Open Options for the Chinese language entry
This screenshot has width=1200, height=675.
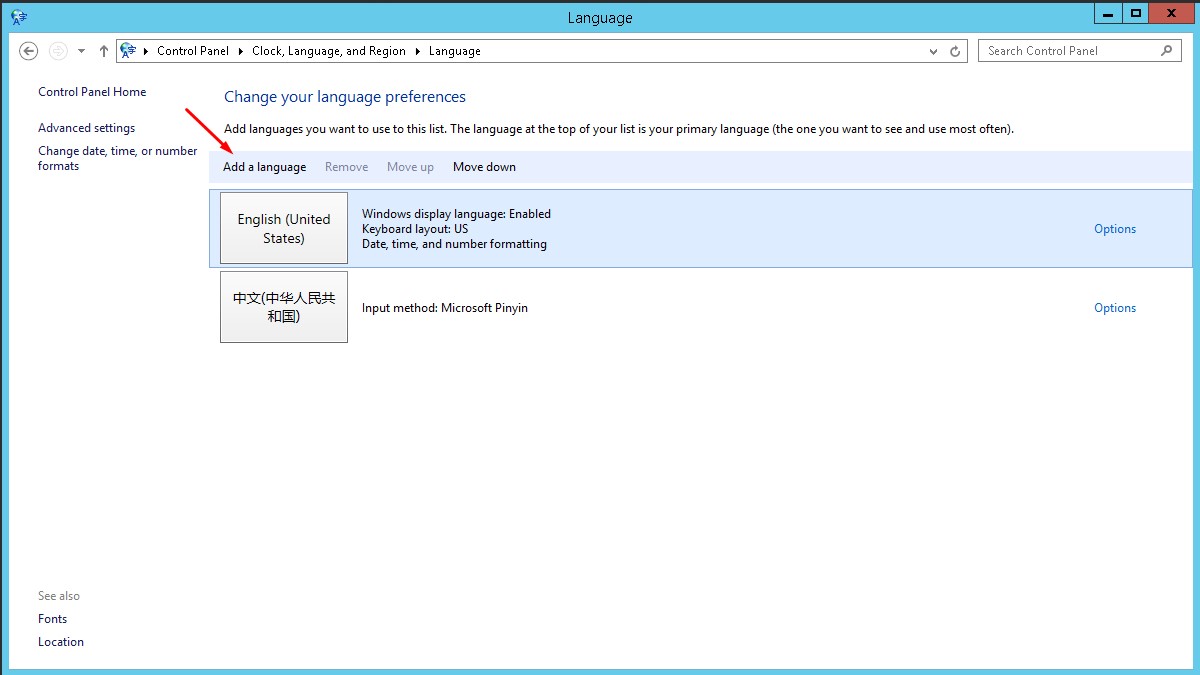tap(1114, 308)
